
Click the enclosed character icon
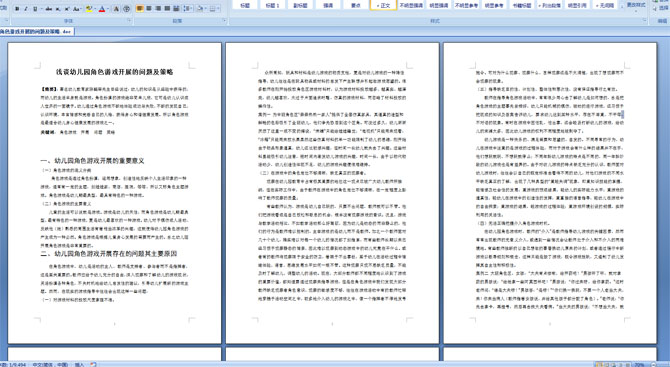point(126,9)
